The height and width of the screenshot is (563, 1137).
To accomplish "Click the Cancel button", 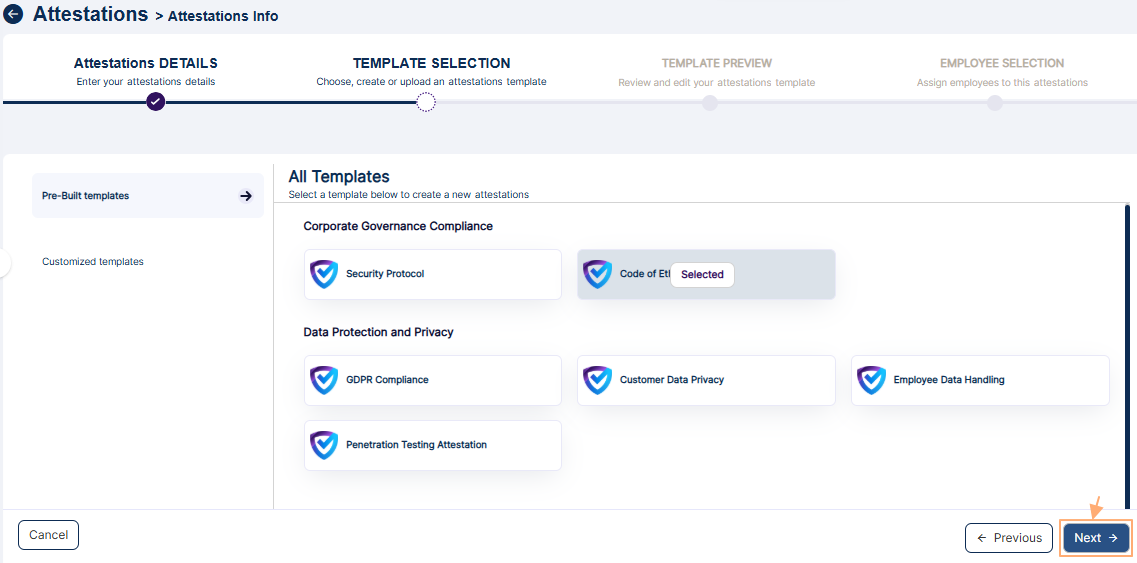I will pyautogui.click(x=48, y=535).
